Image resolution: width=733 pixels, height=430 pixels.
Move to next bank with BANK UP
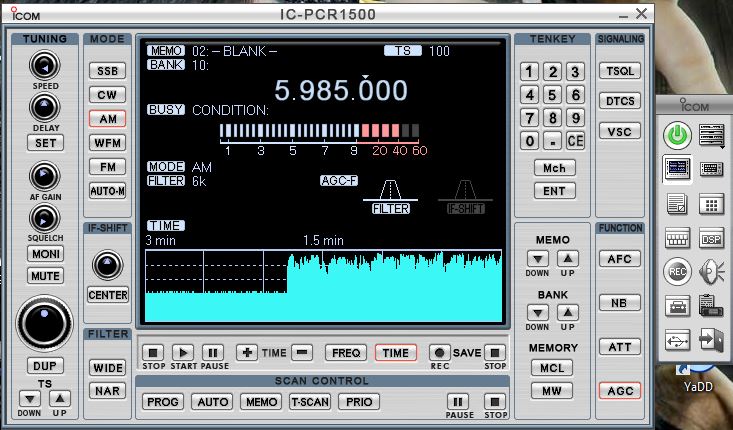pyautogui.click(x=568, y=313)
